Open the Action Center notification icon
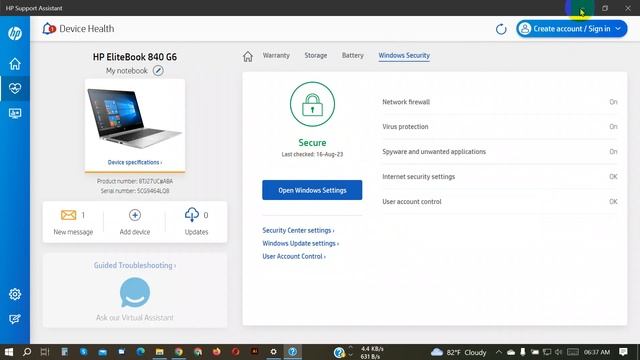The height and width of the screenshot is (360, 640). [x=623, y=352]
